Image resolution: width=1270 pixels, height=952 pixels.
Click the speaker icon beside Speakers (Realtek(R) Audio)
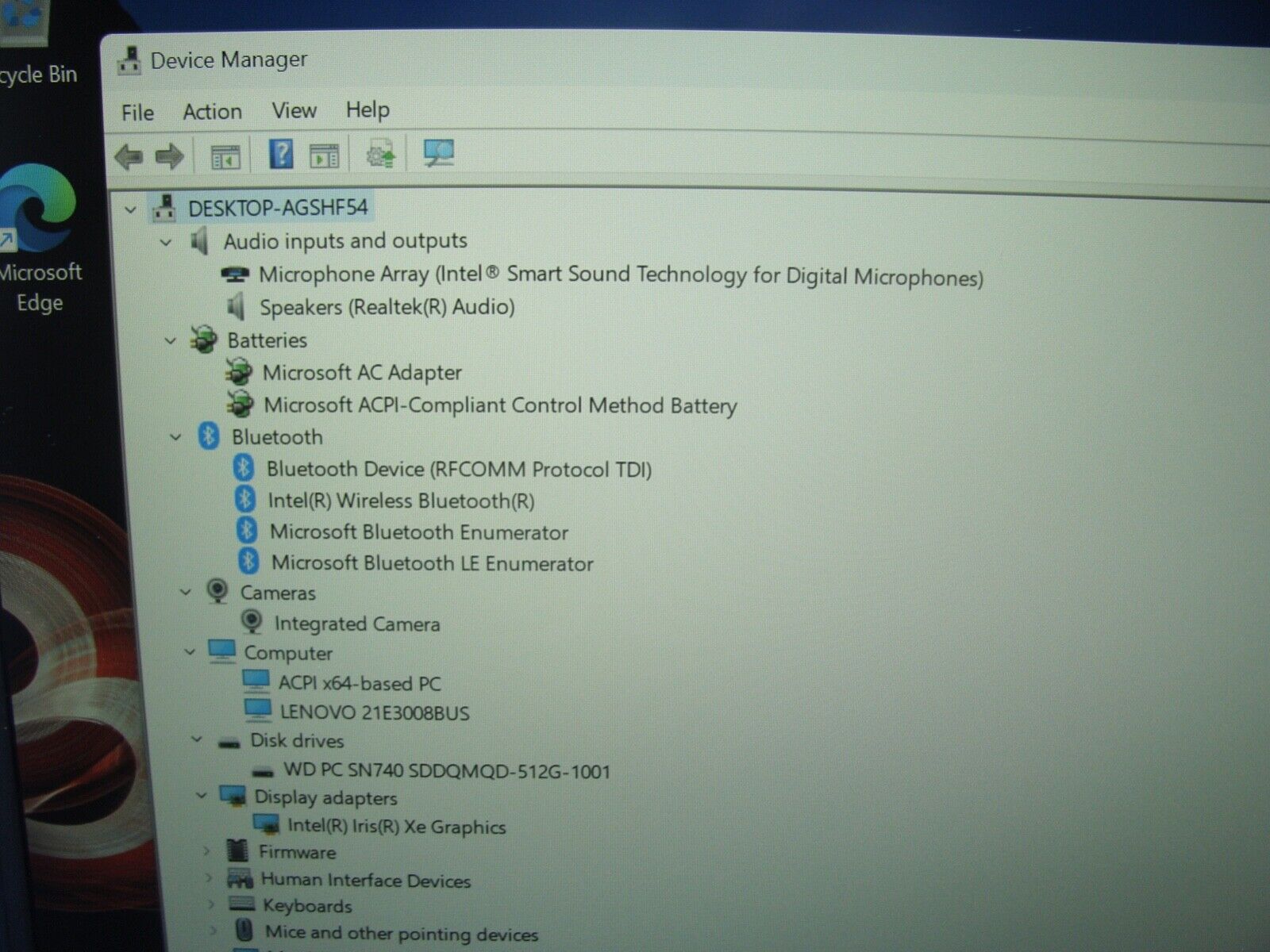236,306
